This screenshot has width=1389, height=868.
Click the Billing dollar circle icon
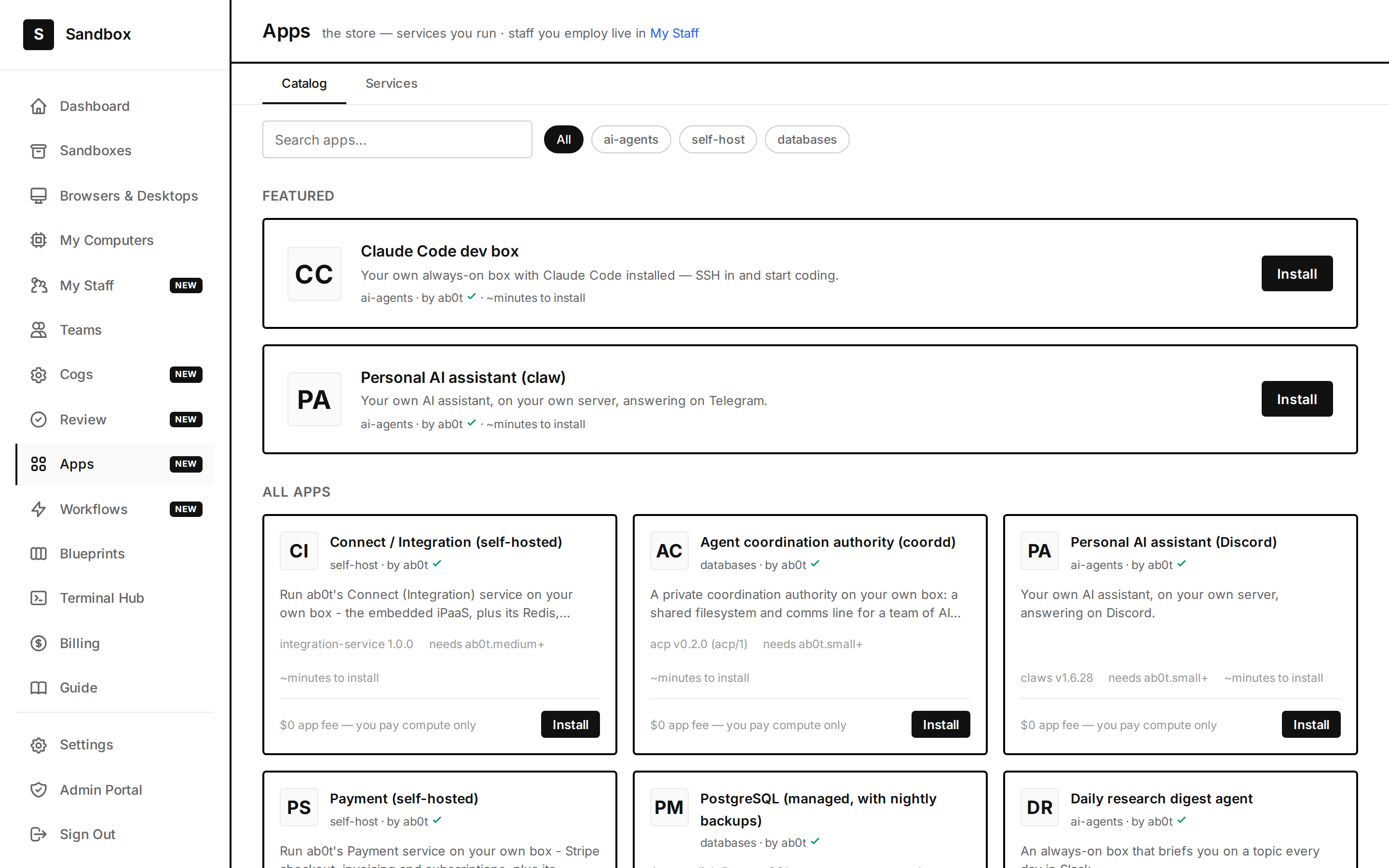click(39, 644)
